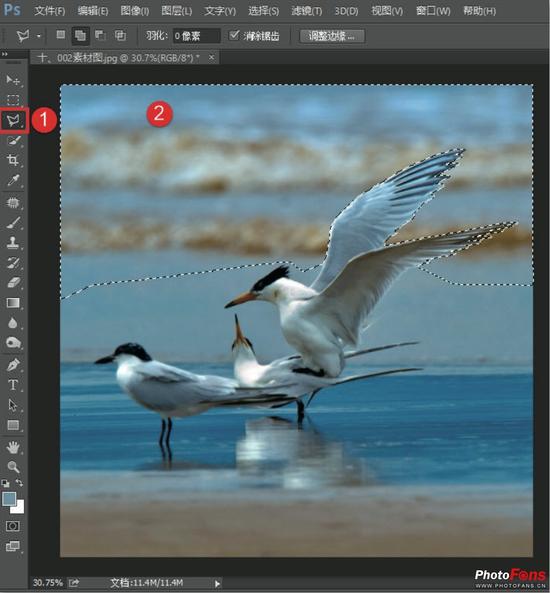
Task: Open the 编辑(E) menu
Action: (93, 11)
